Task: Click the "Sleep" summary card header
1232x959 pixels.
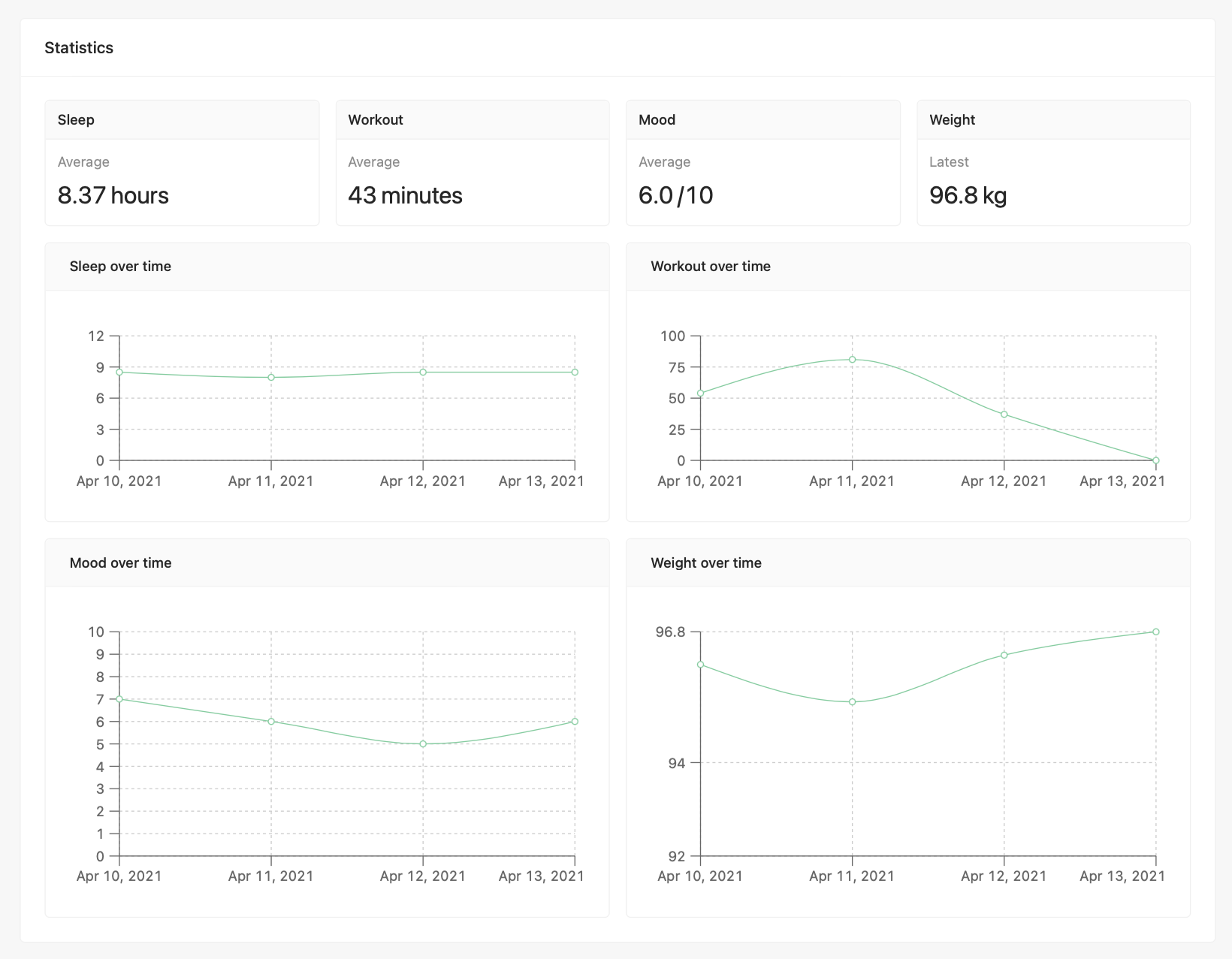Action: pyautogui.click(x=182, y=120)
